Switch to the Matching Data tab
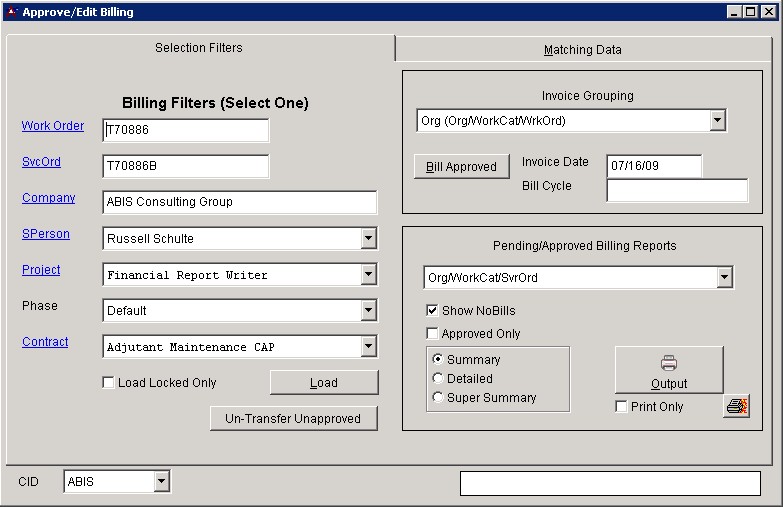Viewport: 783px width, 507px height. [x=582, y=49]
